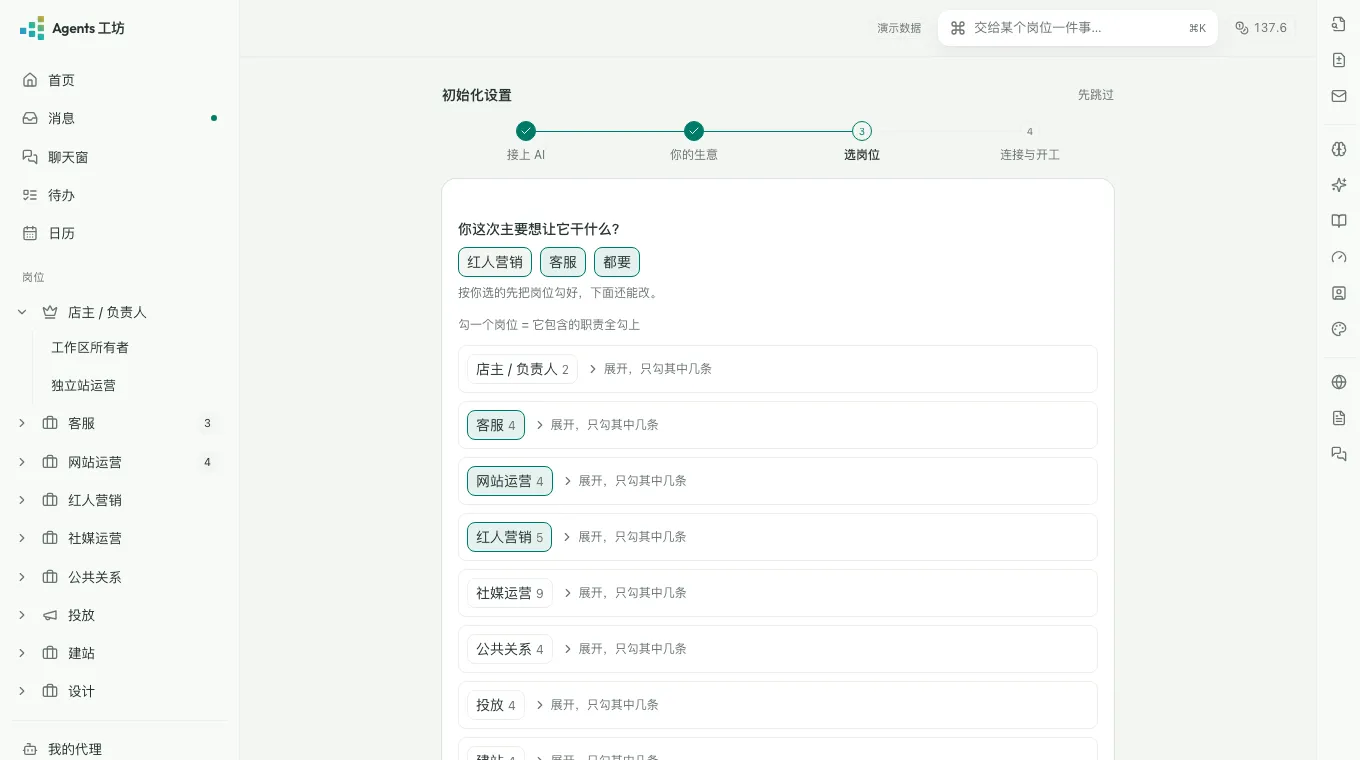The width and height of the screenshot is (1360, 760).
Task: Open the open-book icon in right rail
Action: [x=1339, y=221]
